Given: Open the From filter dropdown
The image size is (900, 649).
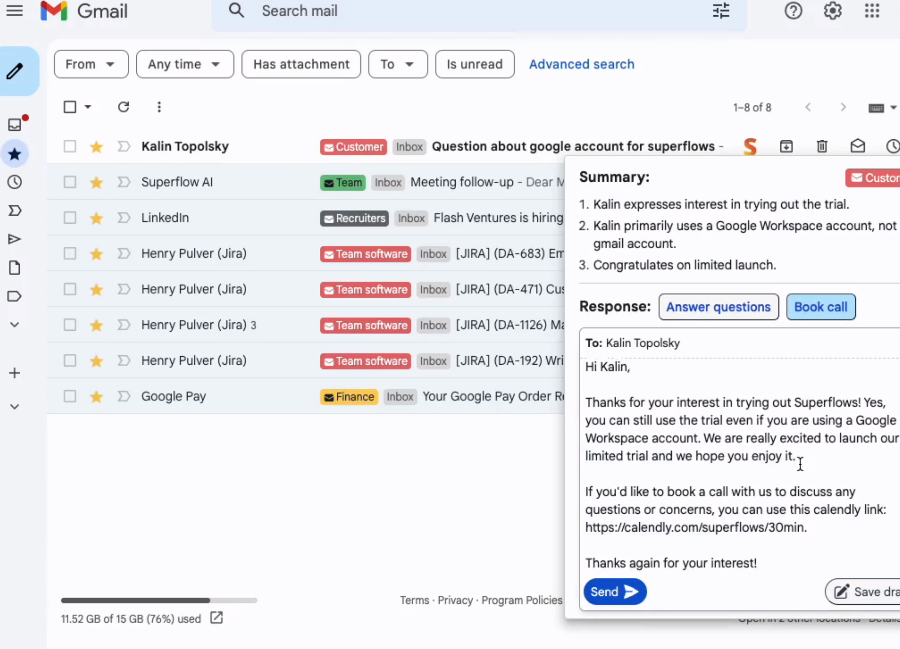Looking at the screenshot, I should [x=91, y=64].
